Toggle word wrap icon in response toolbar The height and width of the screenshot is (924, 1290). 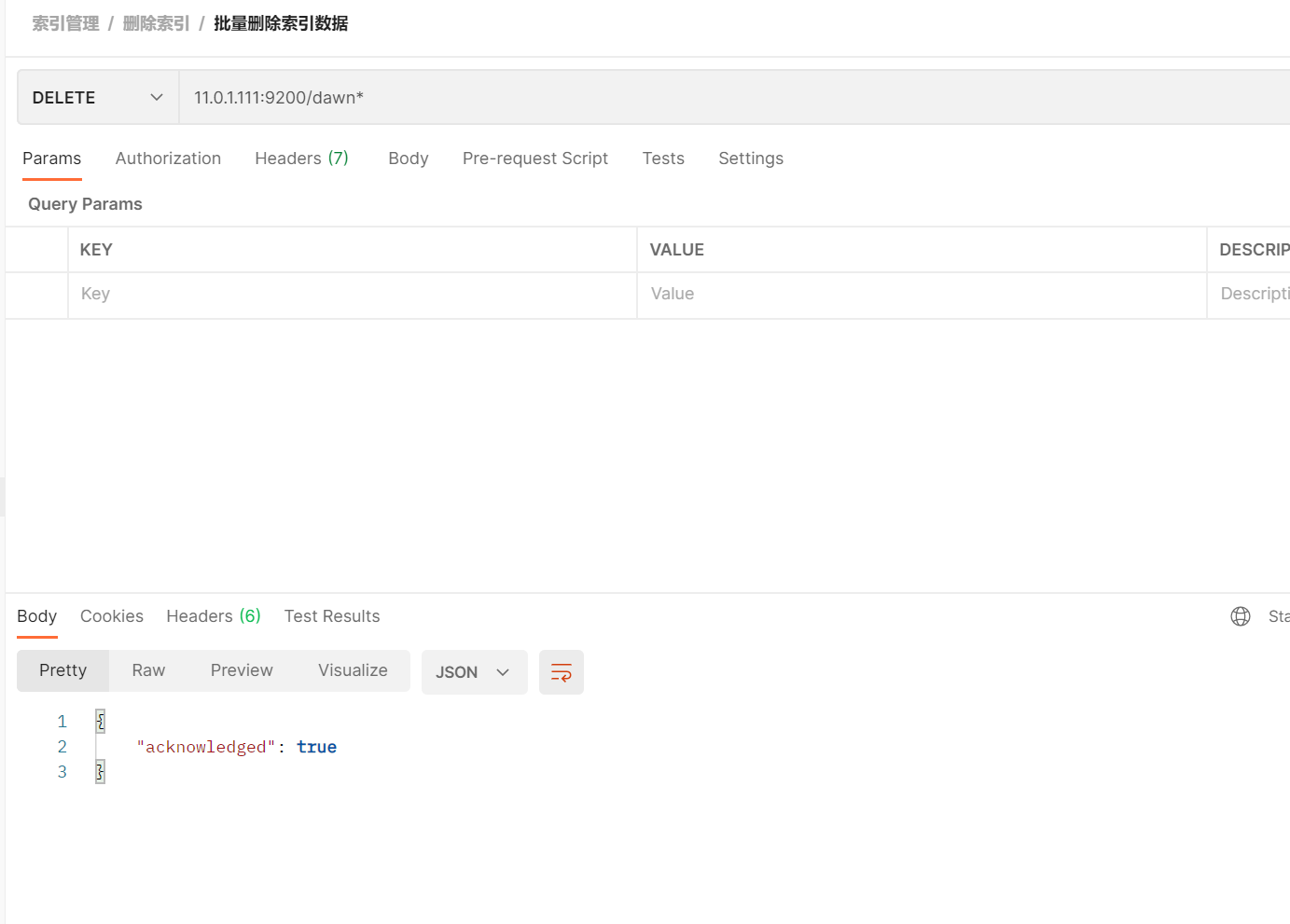pyautogui.click(x=562, y=672)
